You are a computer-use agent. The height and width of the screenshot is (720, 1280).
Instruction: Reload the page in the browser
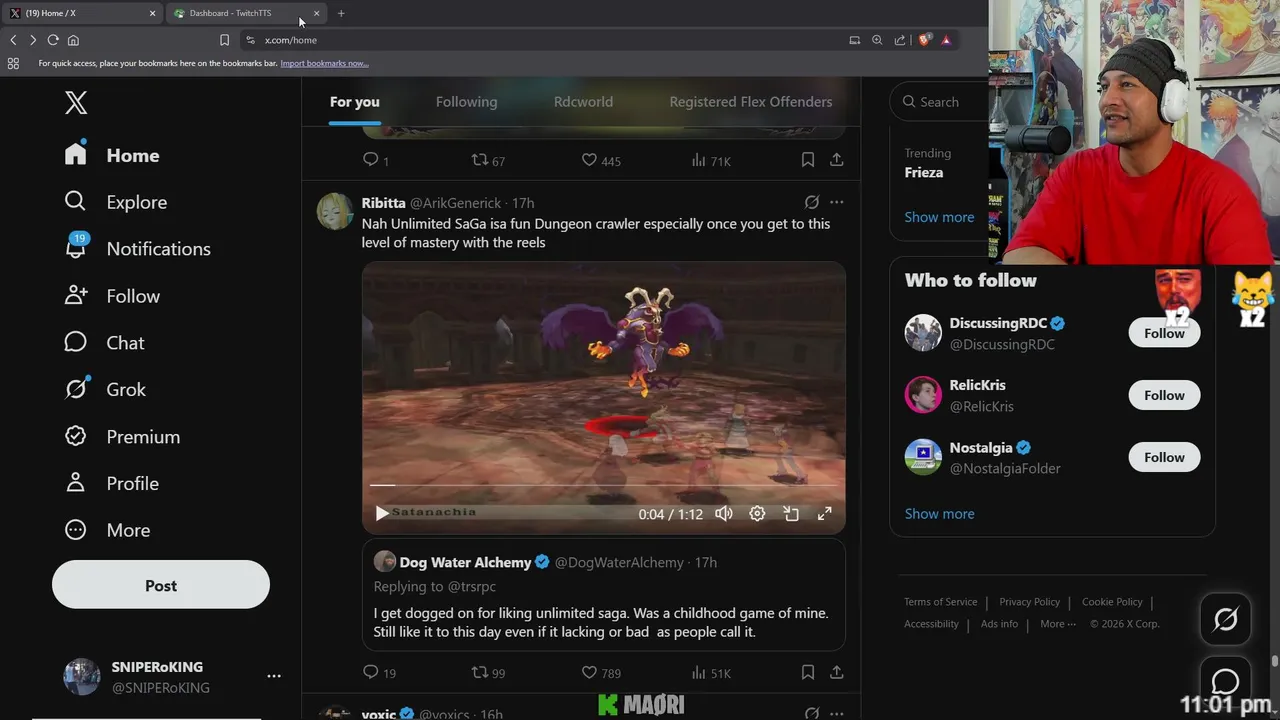click(x=53, y=40)
